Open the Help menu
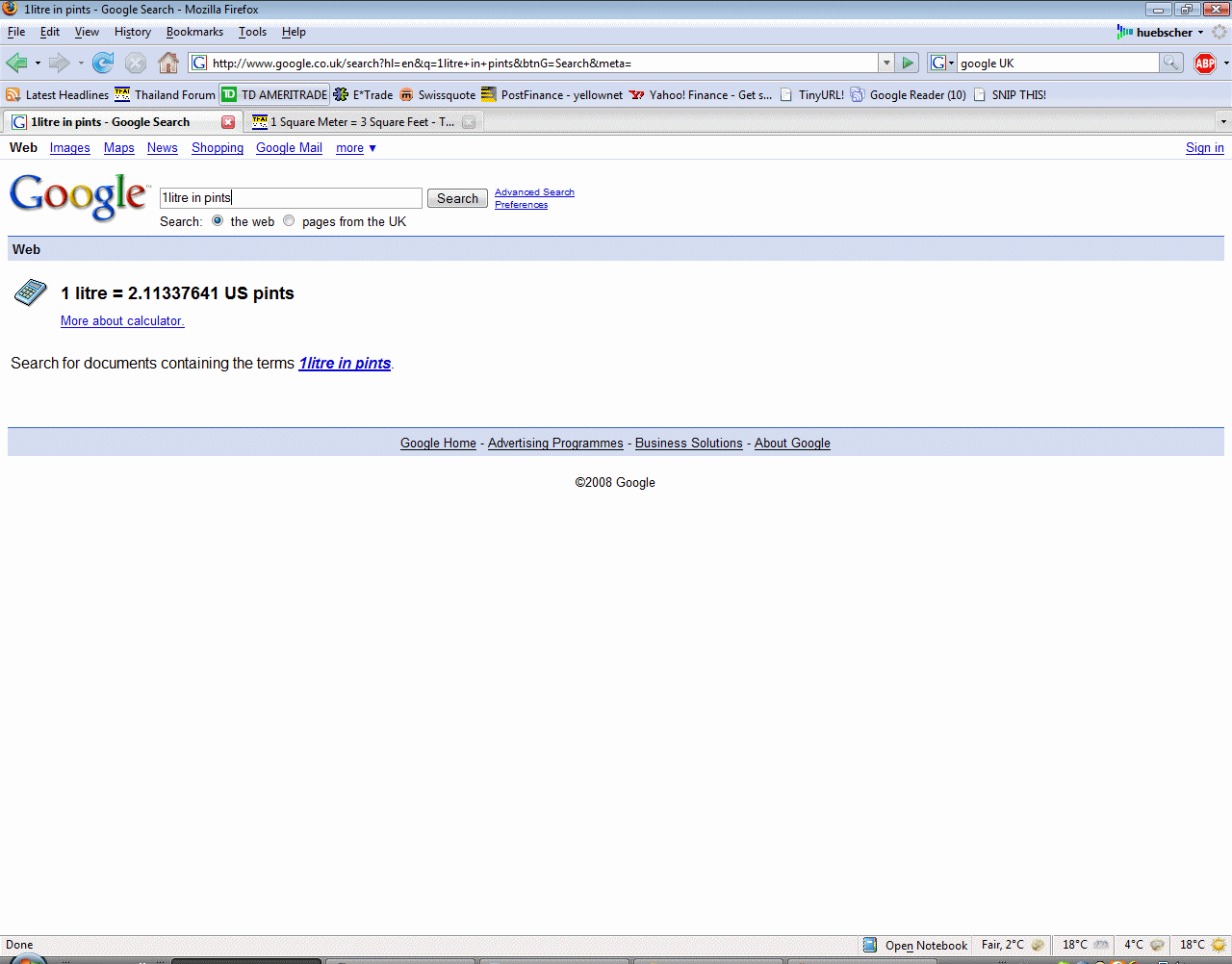Image resolution: width=1232 pixels, height=964 pixels. pos(294,32)
